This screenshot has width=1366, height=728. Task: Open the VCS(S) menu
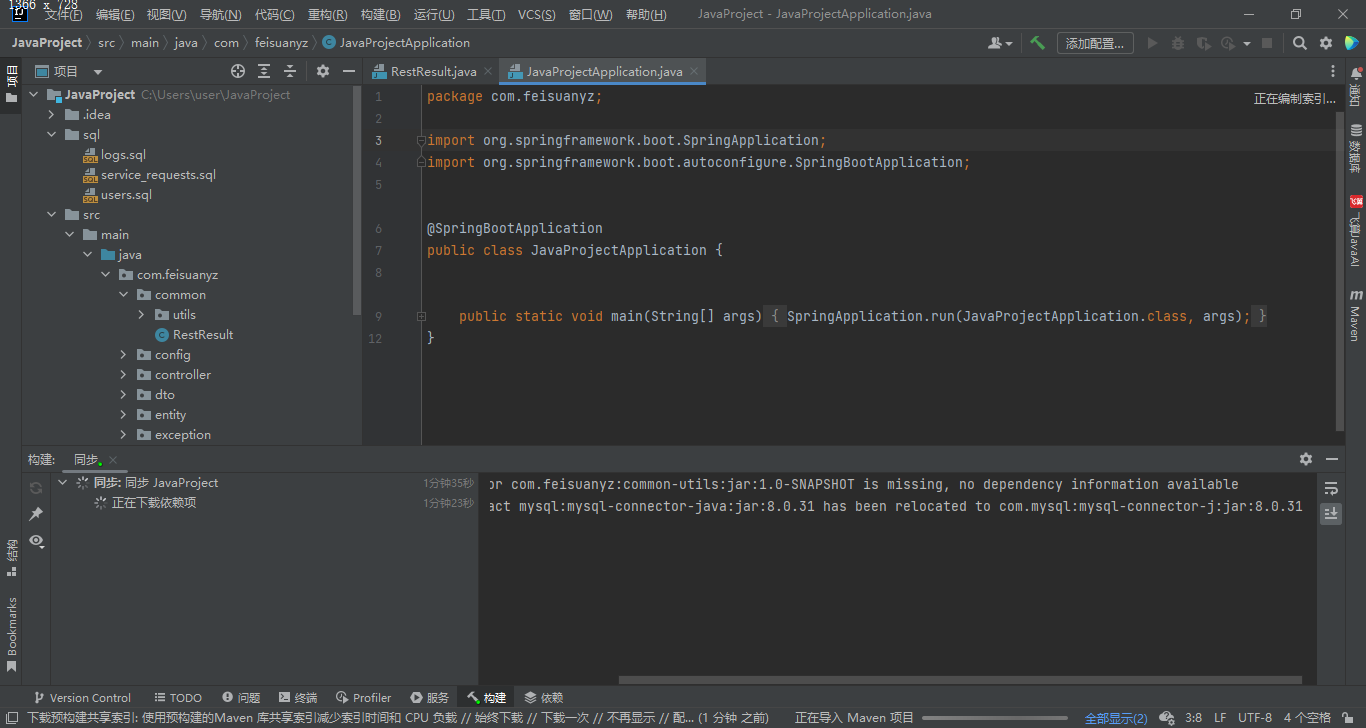point(538,15)
